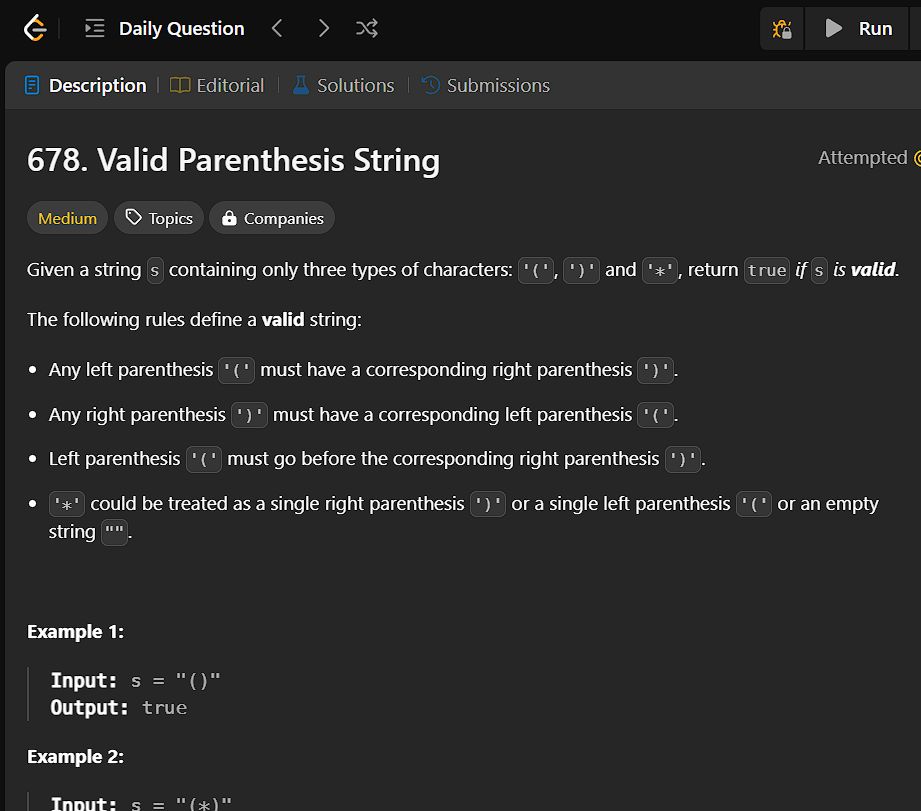The image size is (921, 811).
Task: Open the Editorial tab
Action: [217, 86]
